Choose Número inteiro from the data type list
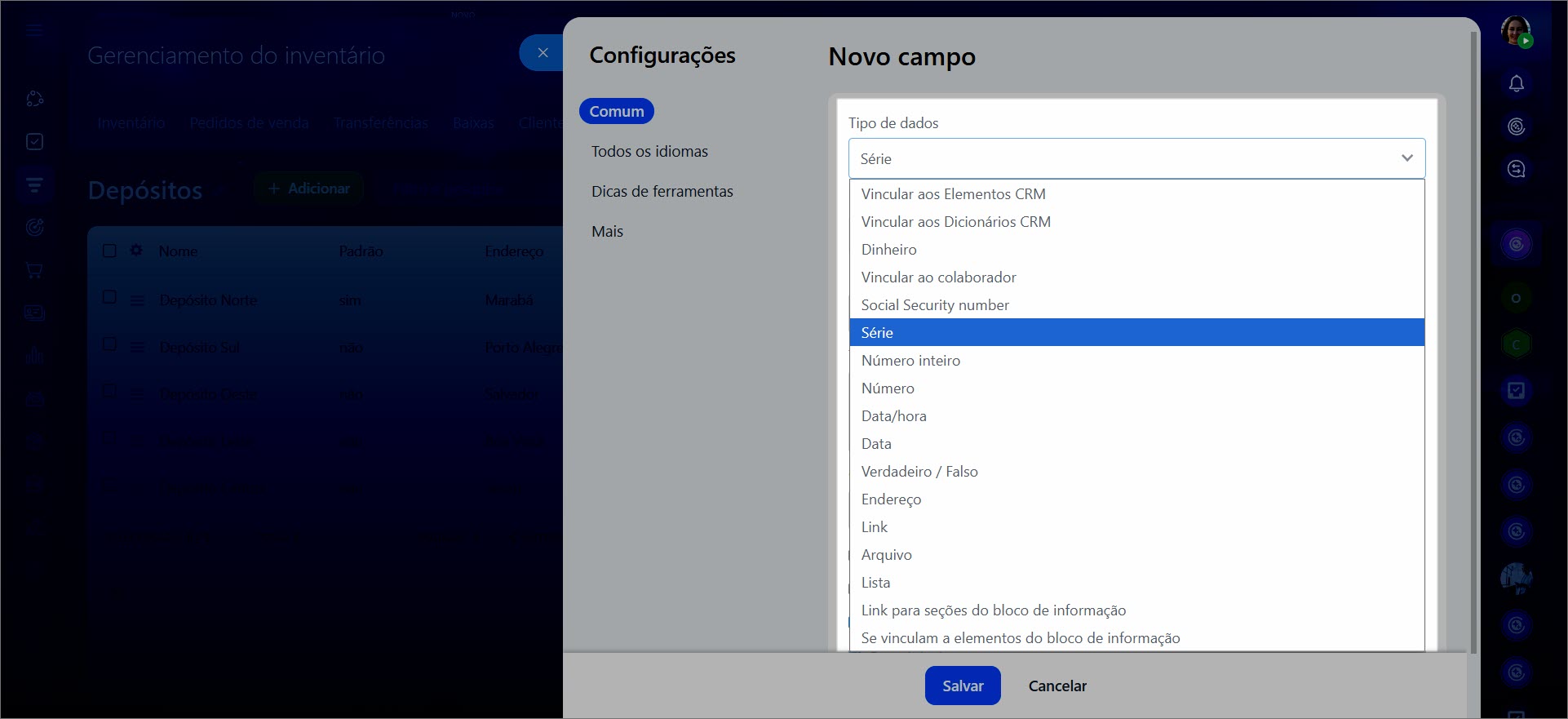 point(910,361)
